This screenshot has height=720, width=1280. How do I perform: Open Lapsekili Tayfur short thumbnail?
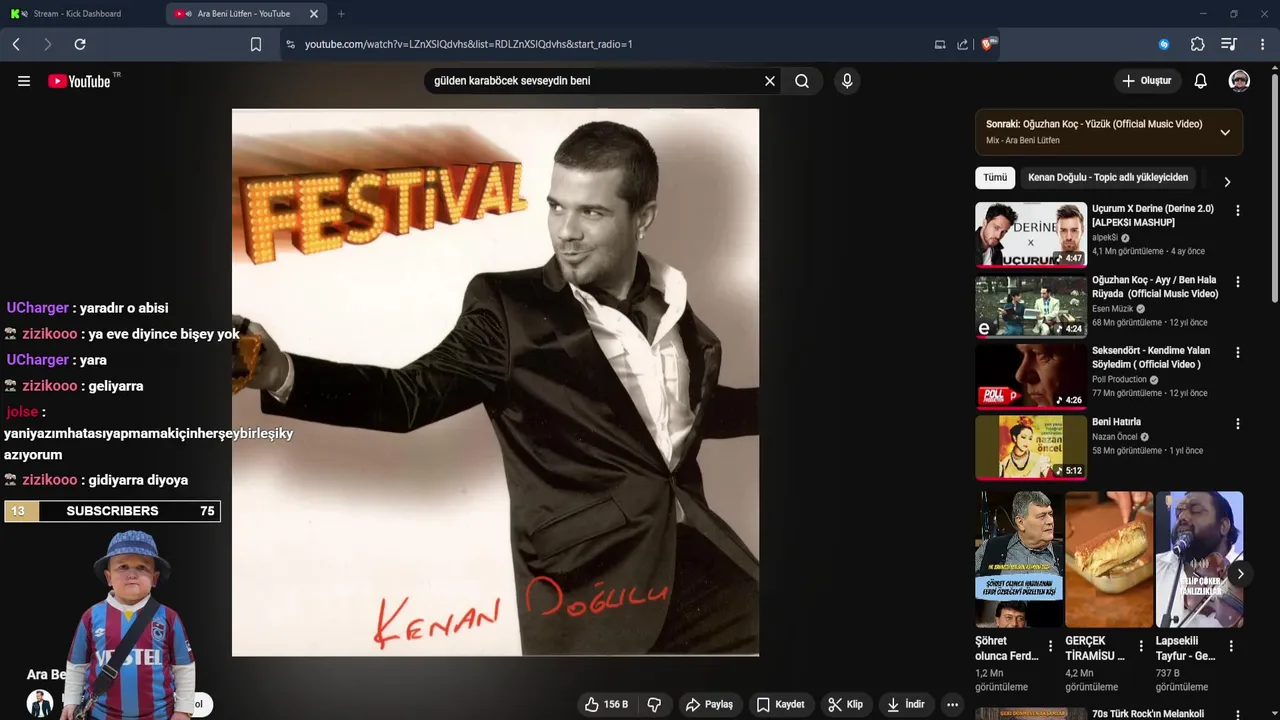tap(1199, 559)
